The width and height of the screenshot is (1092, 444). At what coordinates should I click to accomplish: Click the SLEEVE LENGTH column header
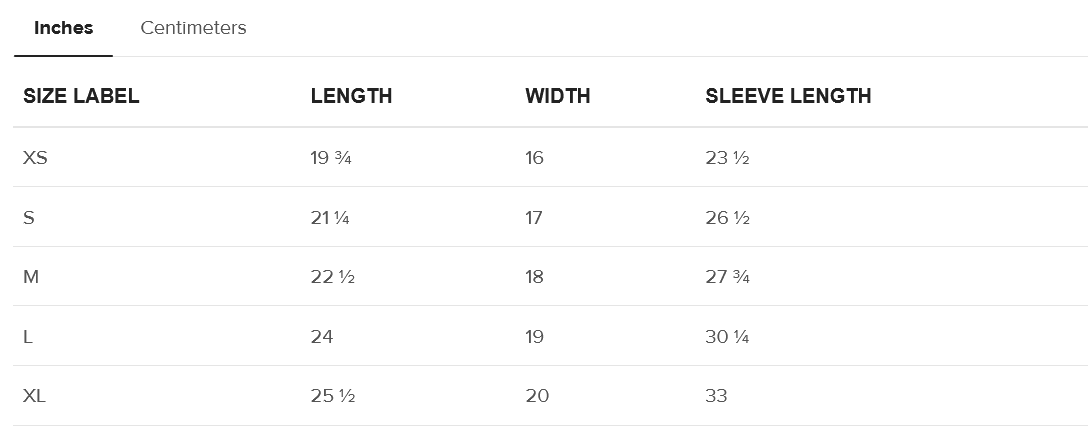click(788, 96)
